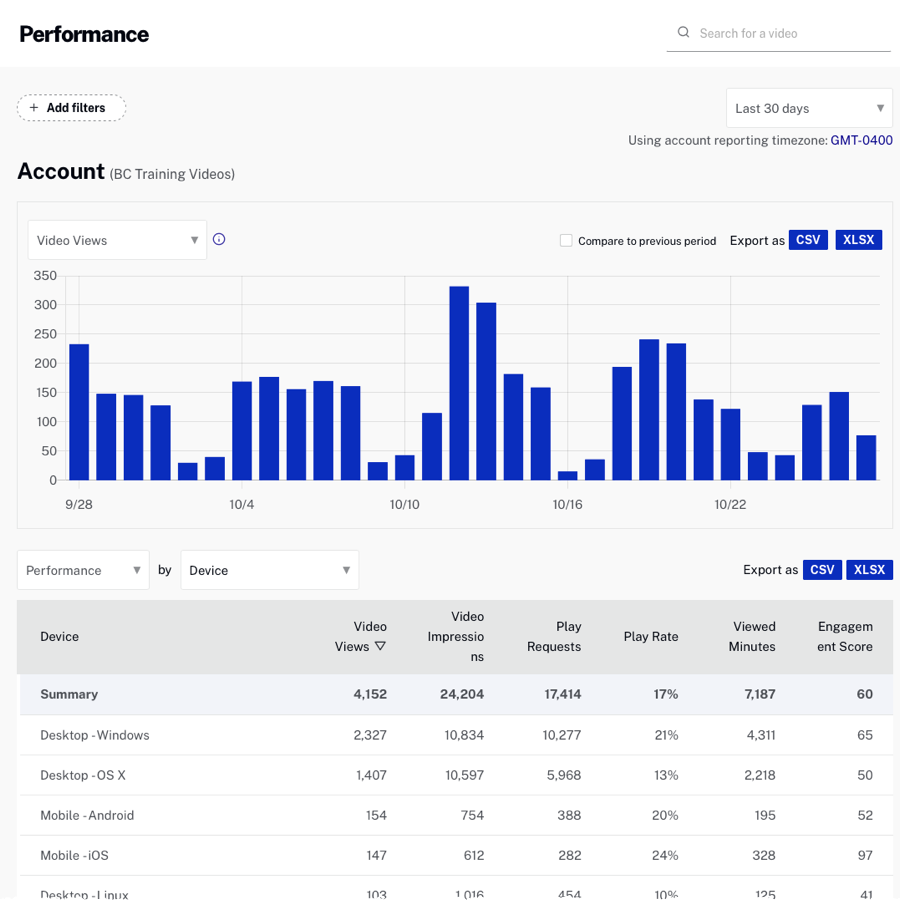Open the Performance dimension dropdown
The image size is (900, 900).
point(83,569)
